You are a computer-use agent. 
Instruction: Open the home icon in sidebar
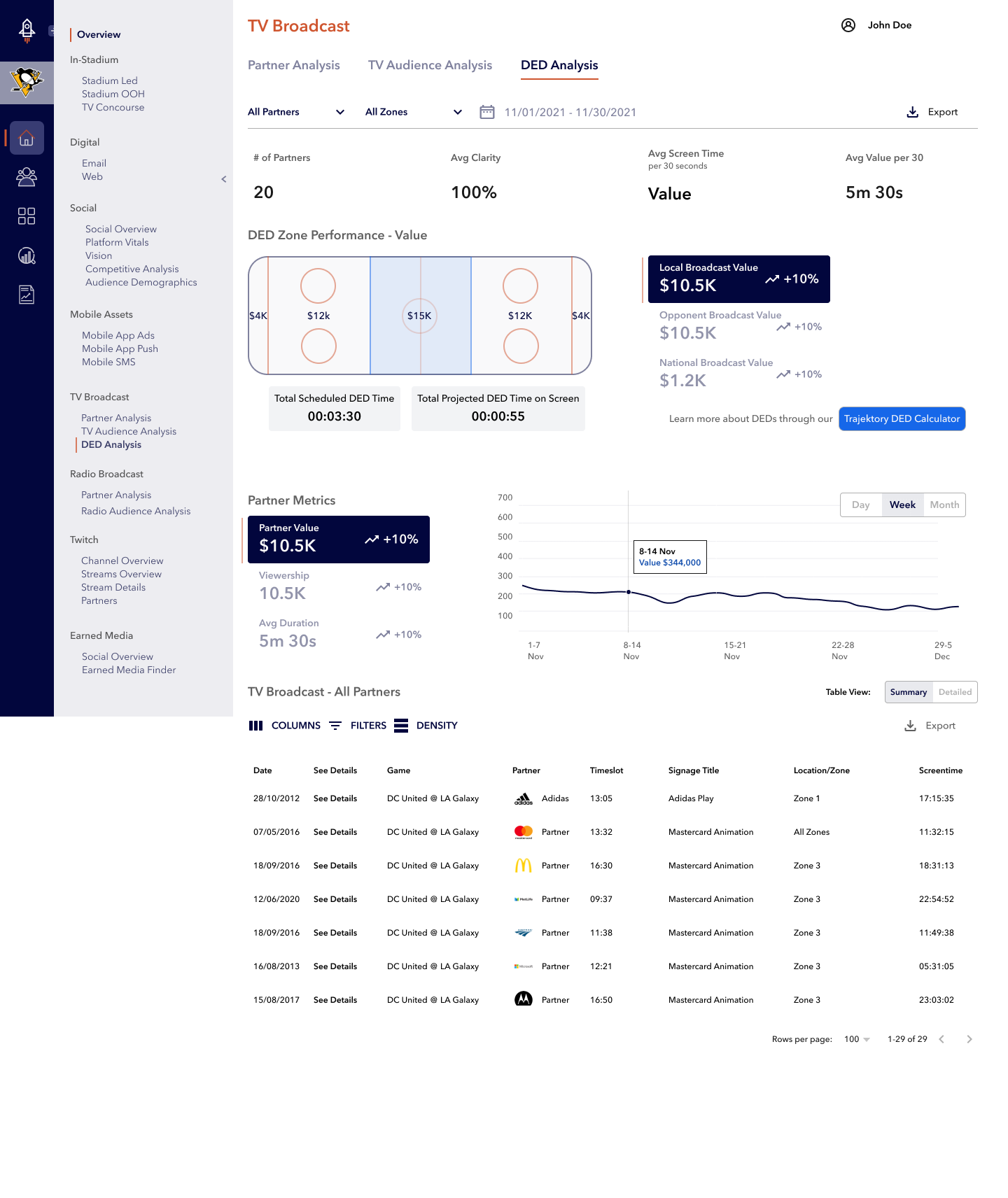(27, 138)
